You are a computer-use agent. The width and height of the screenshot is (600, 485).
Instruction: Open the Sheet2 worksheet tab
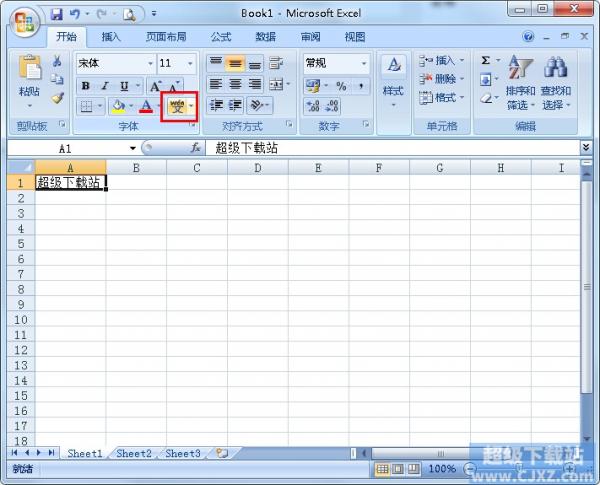[134, 453]
